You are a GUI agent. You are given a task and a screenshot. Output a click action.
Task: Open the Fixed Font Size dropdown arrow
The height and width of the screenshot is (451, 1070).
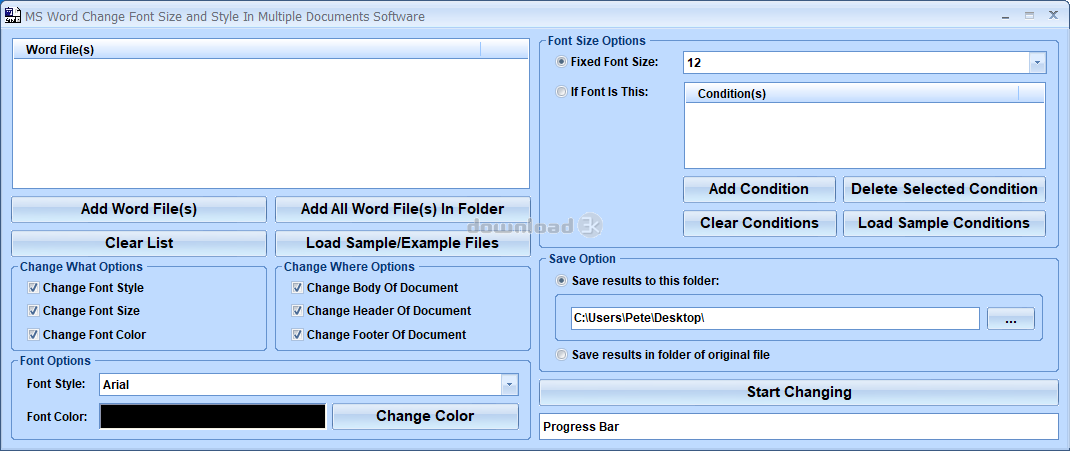coord(1037,63)
